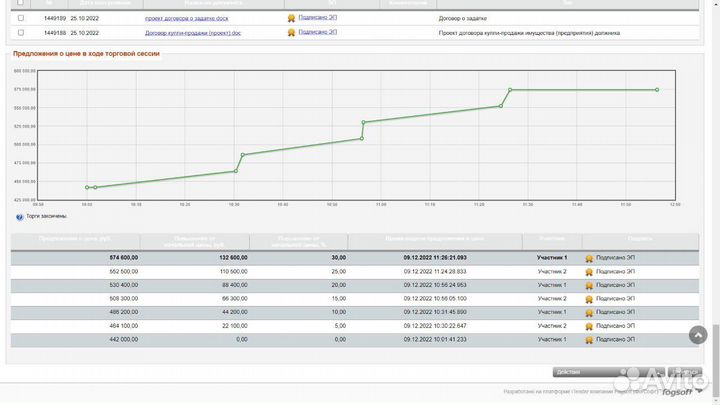Click signature seal icon in 552 500,00 row
This screenshot has height=405, width=720.
pos(589,271)
